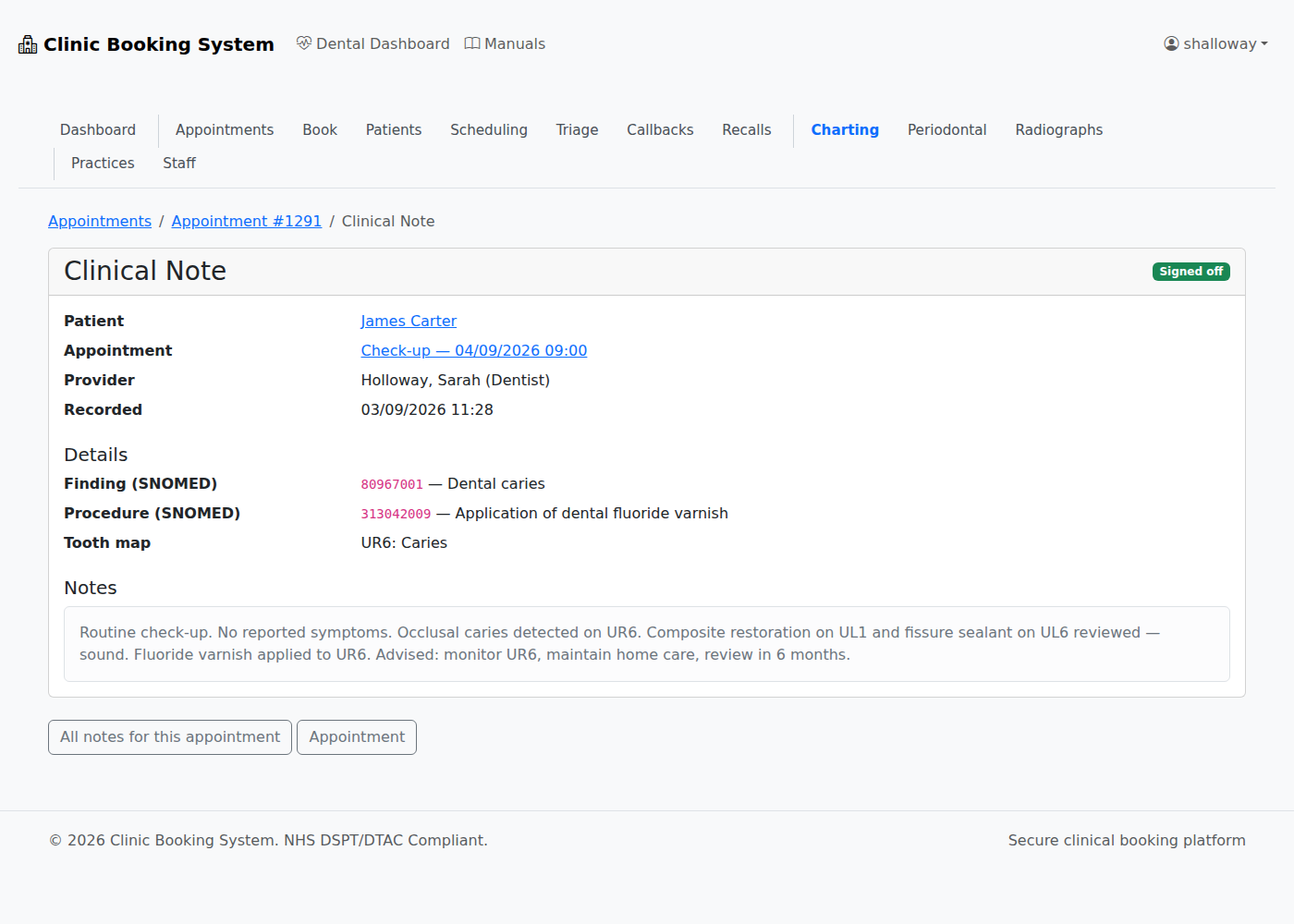Open patient James Carter's profile link
The width and height of the screenshot is (1294, 924).
[x=409, y=322]
